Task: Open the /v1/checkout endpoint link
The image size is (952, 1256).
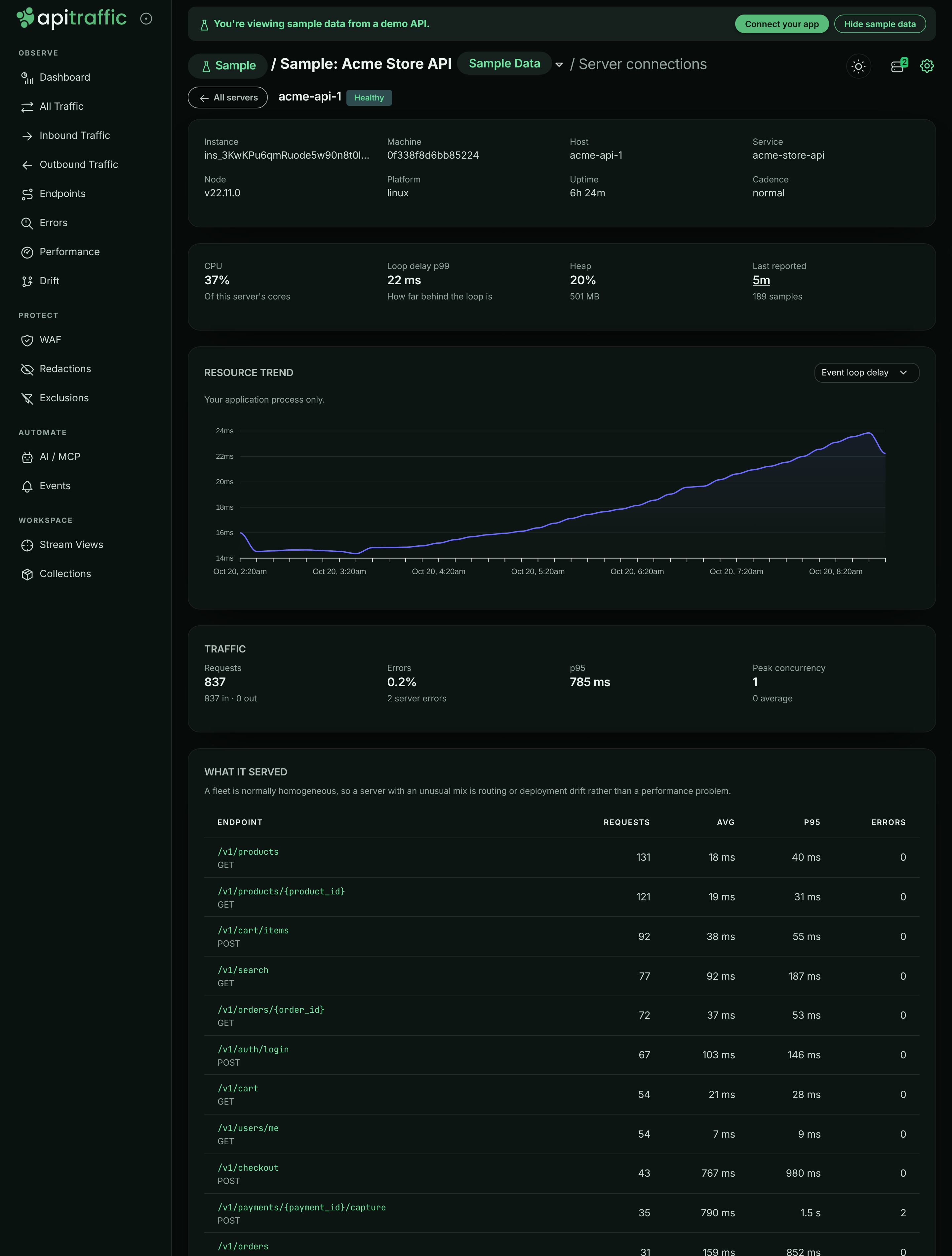Action: point(248,1167)
